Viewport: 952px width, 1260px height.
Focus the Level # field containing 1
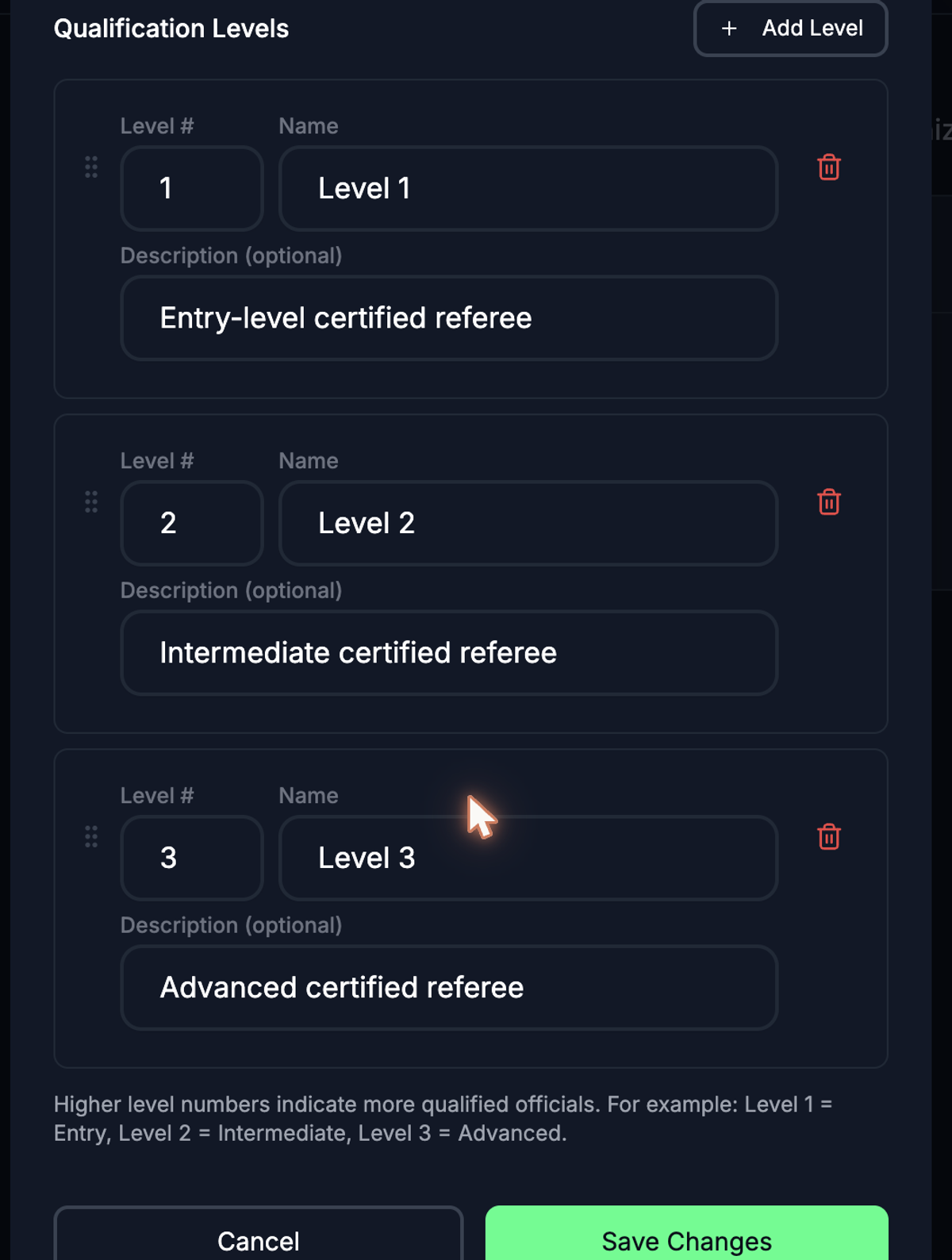[x=192, y=188]
